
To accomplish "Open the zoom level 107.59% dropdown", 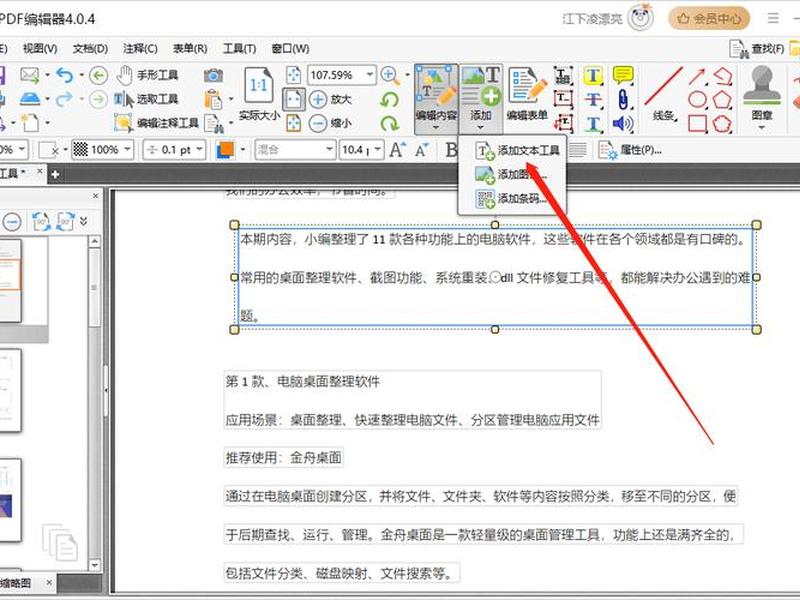I will coord(369,75).
